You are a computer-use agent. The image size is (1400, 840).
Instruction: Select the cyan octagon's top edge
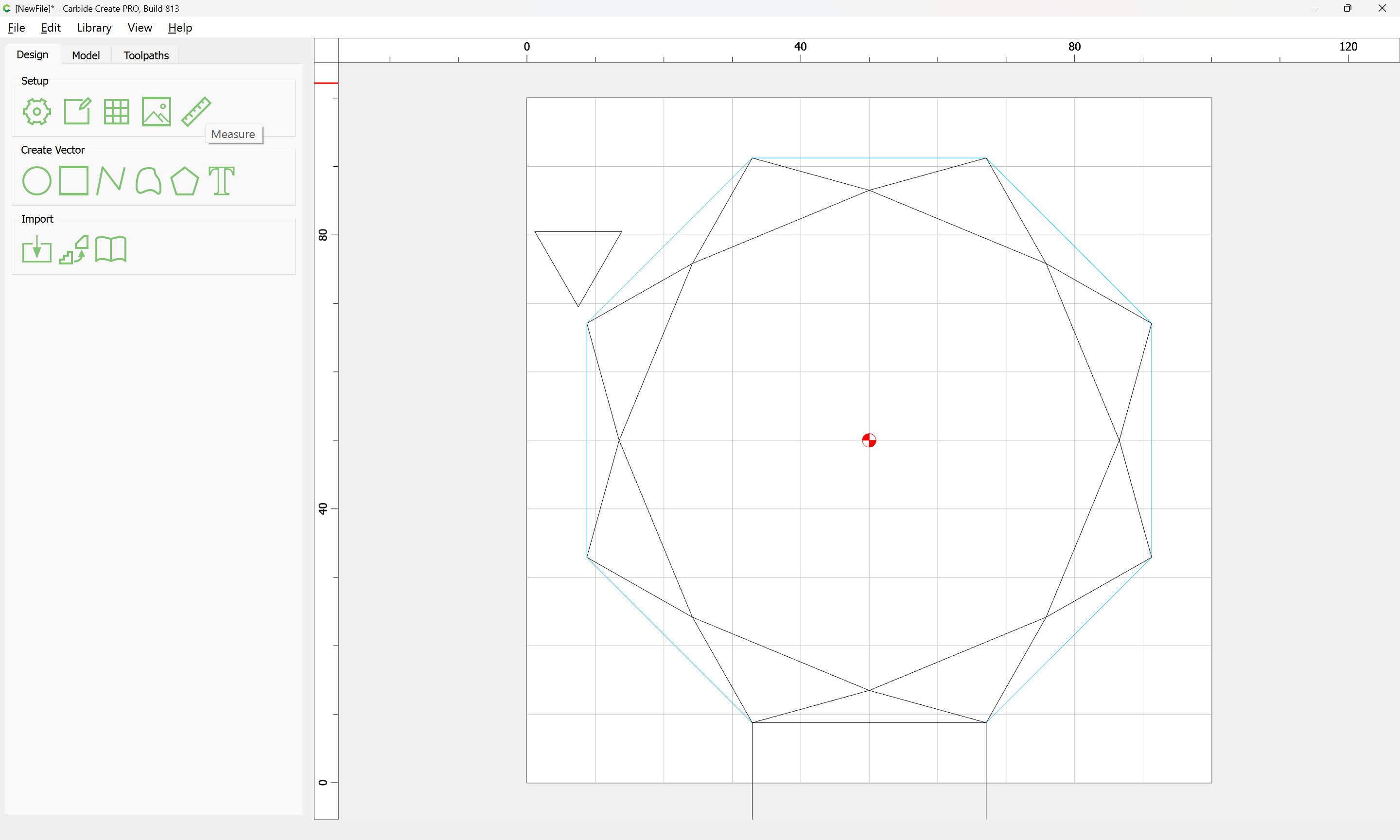coord(869,158)
